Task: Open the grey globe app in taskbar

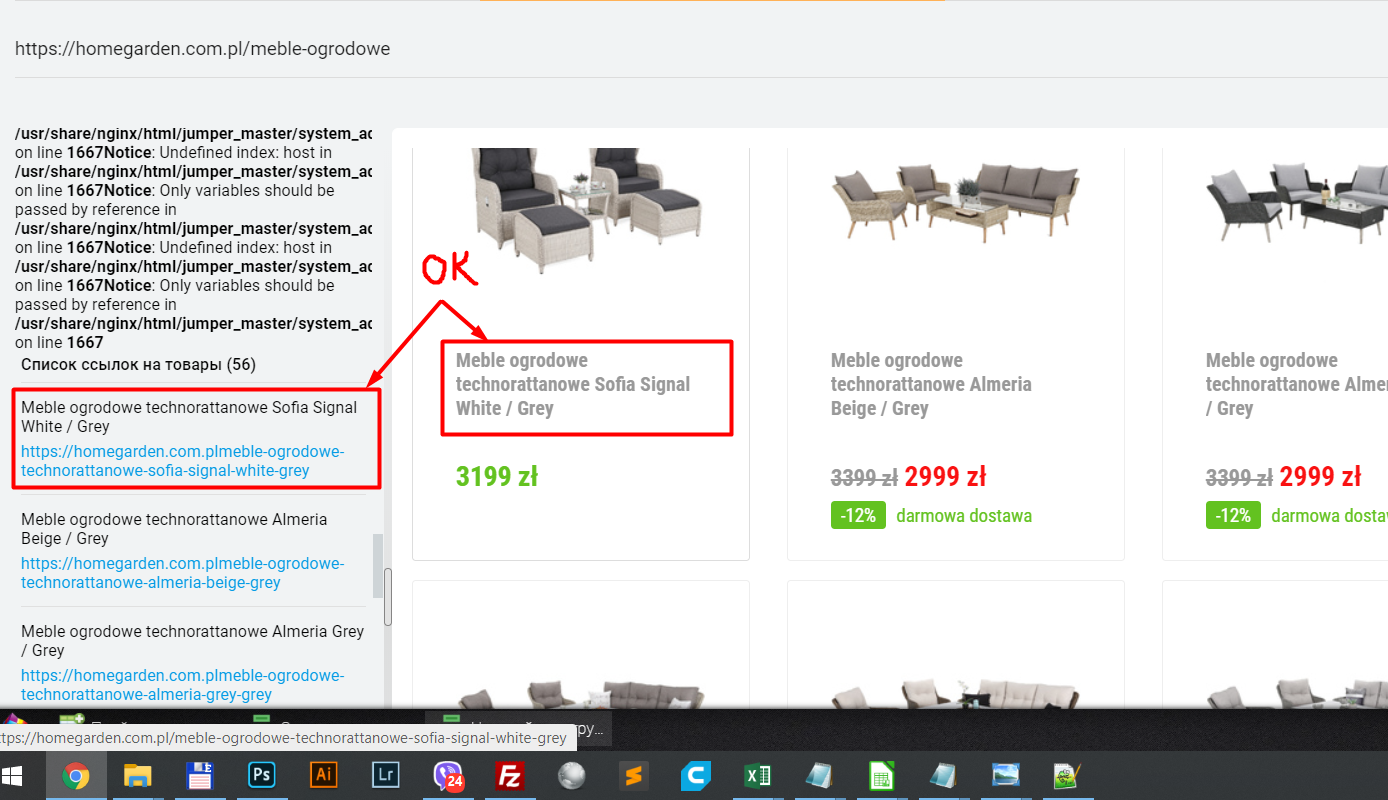Action: pos(571,776)
